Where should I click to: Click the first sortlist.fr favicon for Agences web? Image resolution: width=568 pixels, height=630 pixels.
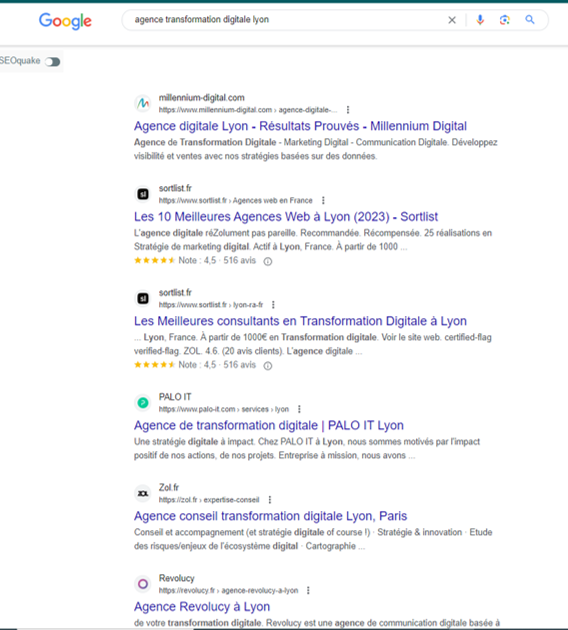click(x=143, y=194)
